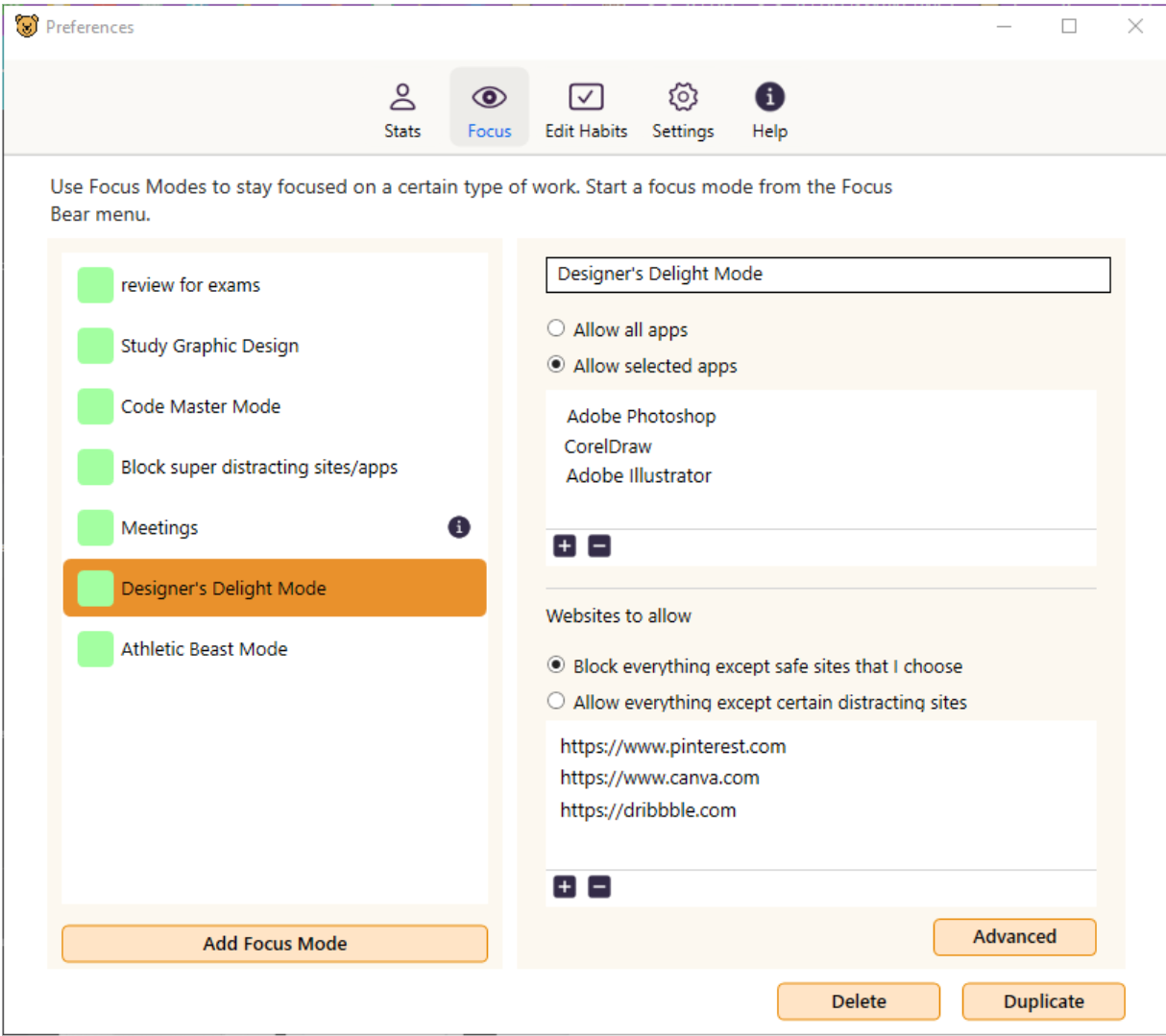Viewport: 1166px width, 1036px height.
Task: Click the Focus Bear app icon in title bar
Action: [27, 27]
